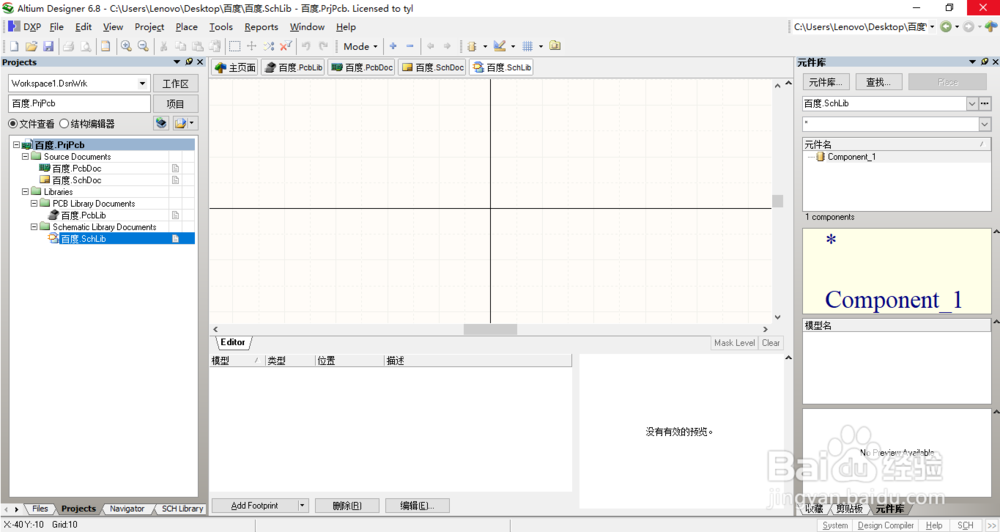Pin the 元件库 library panel
The image size is (1000, 532).
coord(985,62)
